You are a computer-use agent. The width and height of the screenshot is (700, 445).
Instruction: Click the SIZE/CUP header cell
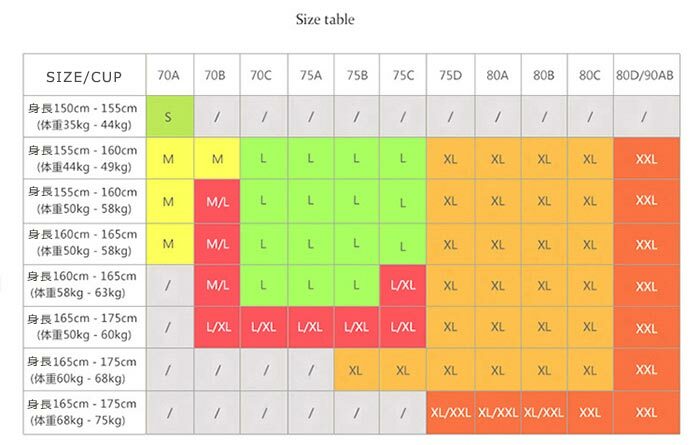coord(84,75)
